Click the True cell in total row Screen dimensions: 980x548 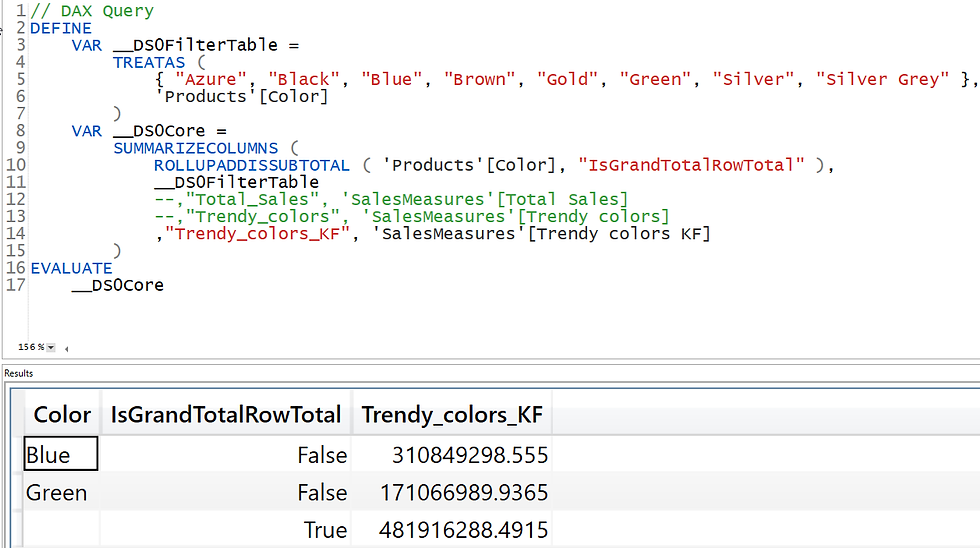(325, 530)
